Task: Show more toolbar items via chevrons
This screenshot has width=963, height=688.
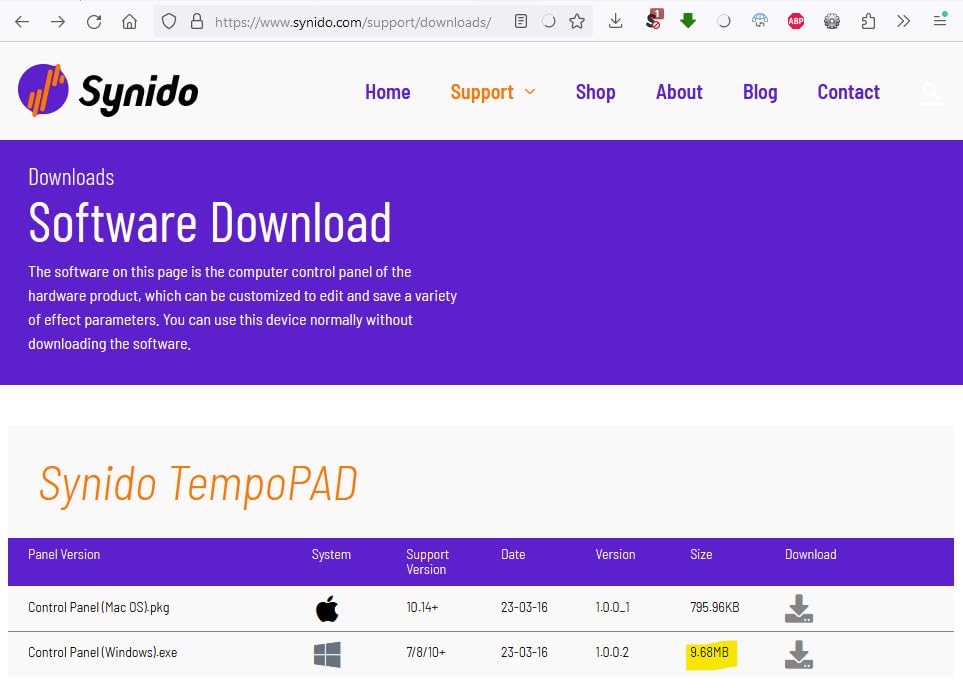Action: [903, 21]
